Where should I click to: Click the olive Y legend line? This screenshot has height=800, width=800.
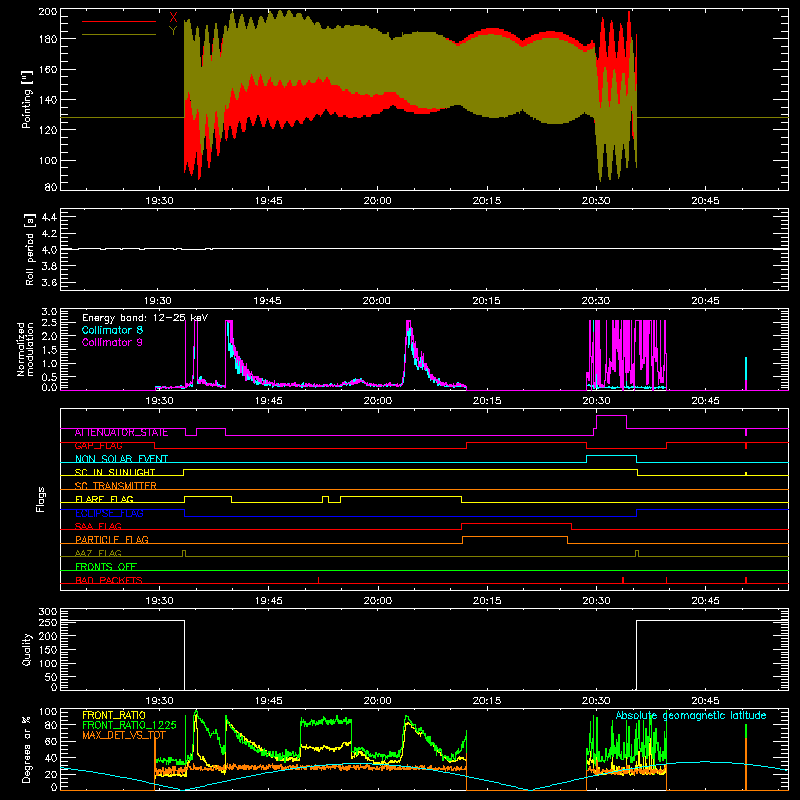tap(119, 35)
